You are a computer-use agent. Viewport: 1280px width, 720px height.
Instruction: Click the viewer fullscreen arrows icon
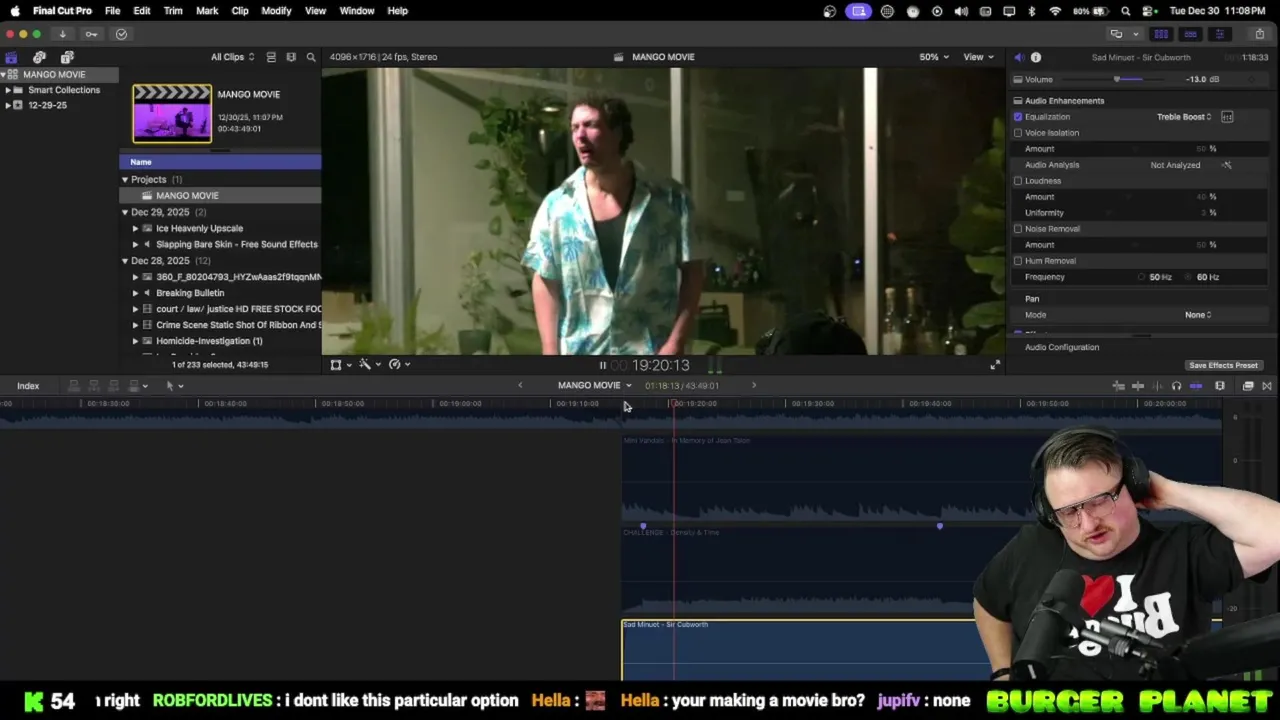click(995, 365)
